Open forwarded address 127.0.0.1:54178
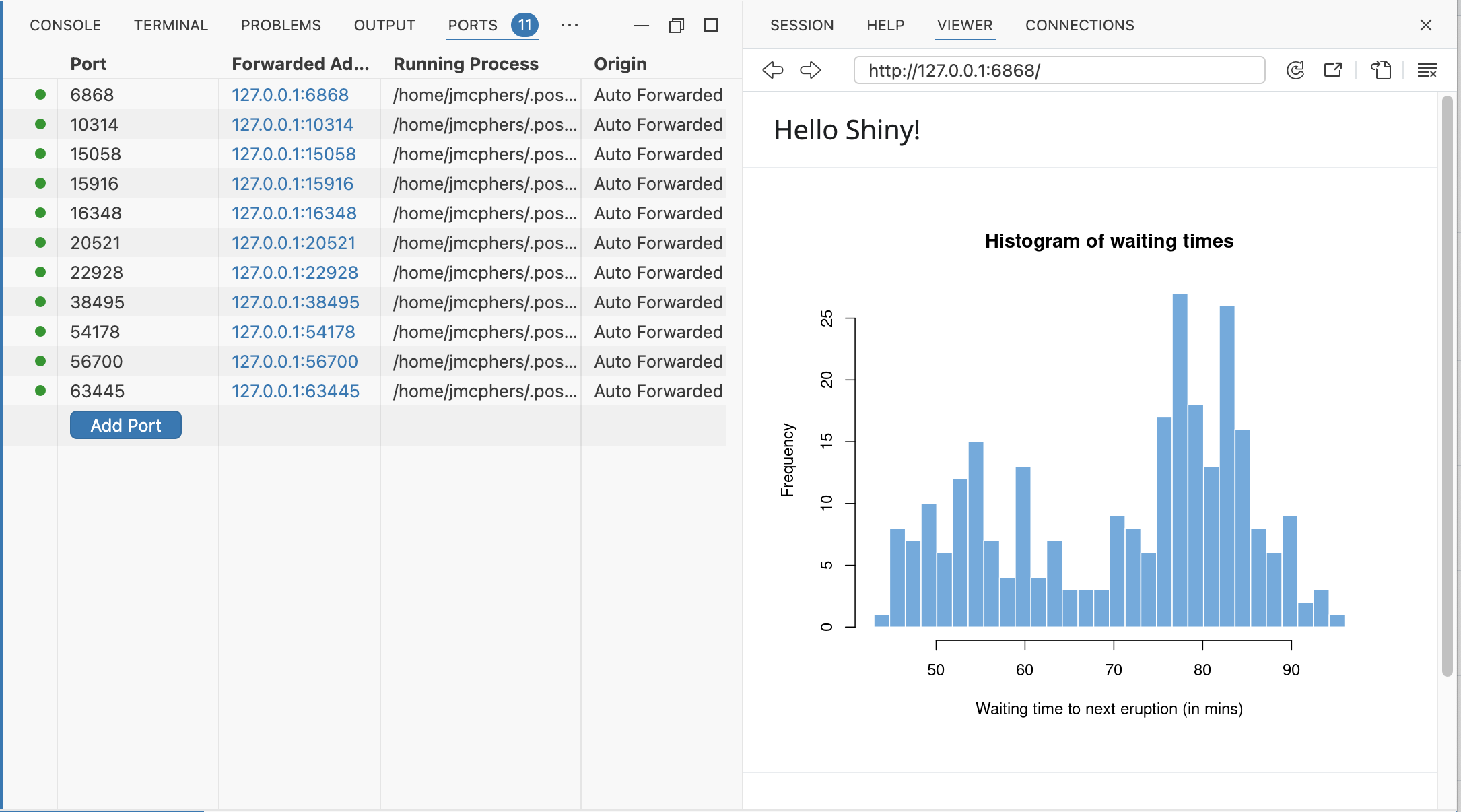 pyautogui.click(x=293, y=332)
